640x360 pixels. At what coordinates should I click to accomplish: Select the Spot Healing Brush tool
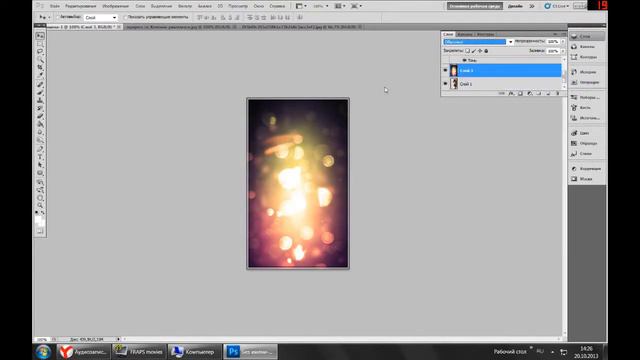[40, 84]
